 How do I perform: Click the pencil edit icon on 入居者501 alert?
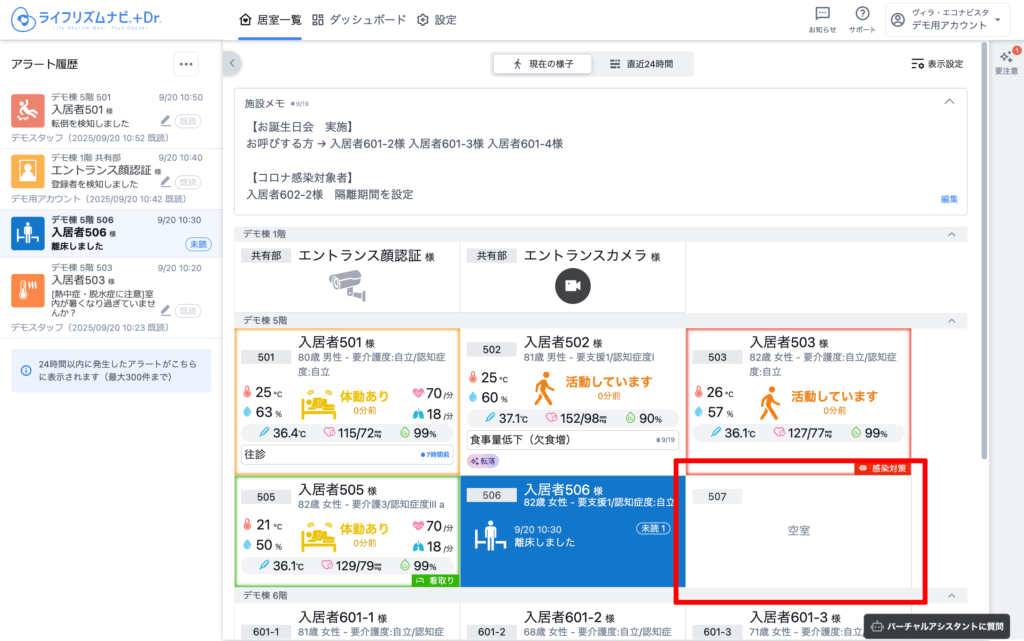(x=165, y=121)
